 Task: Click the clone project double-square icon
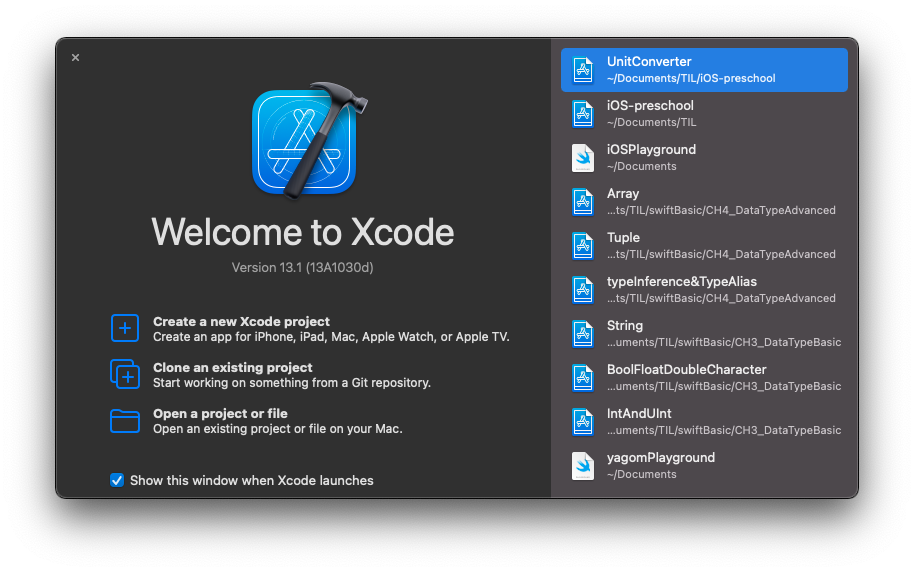125,374
